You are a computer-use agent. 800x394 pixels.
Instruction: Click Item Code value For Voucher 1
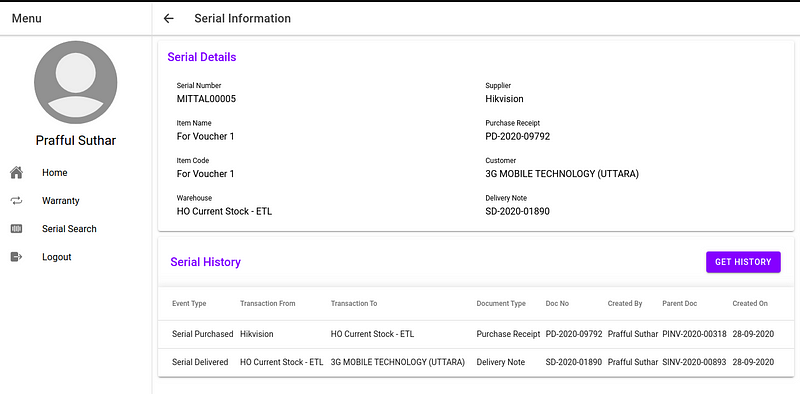click(205, 174)
